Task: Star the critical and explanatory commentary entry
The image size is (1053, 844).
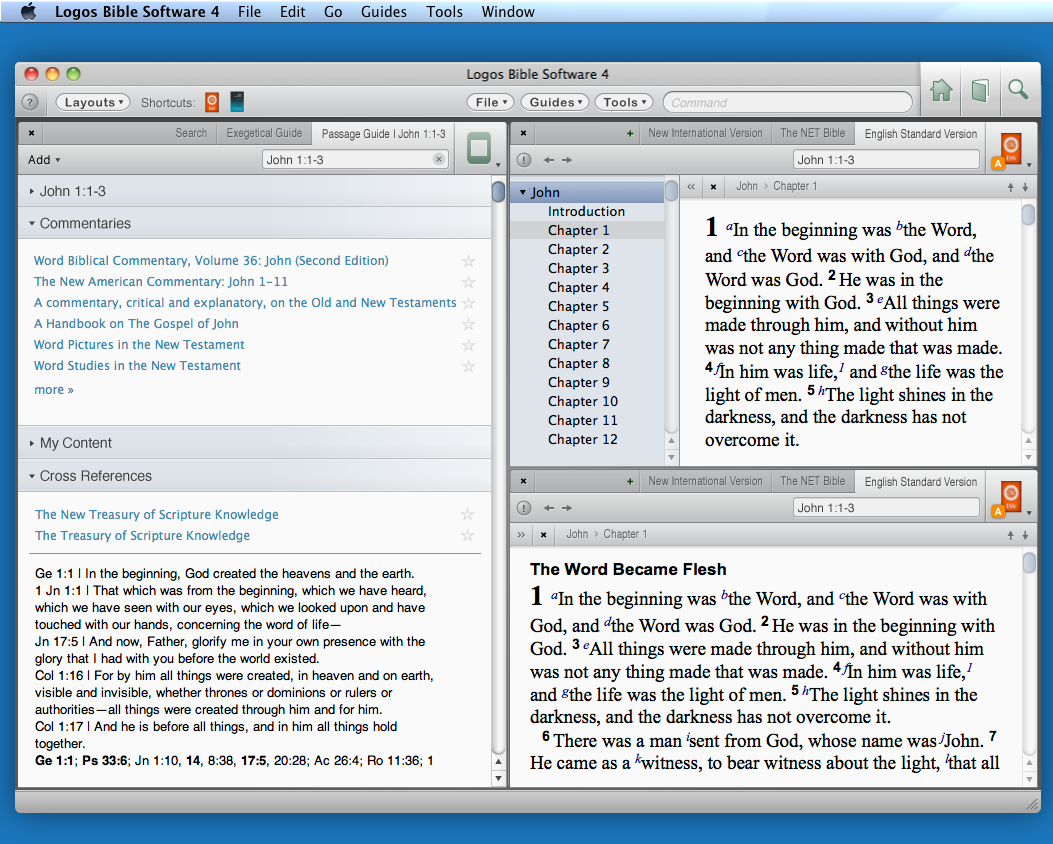Action: pos(468,303)
